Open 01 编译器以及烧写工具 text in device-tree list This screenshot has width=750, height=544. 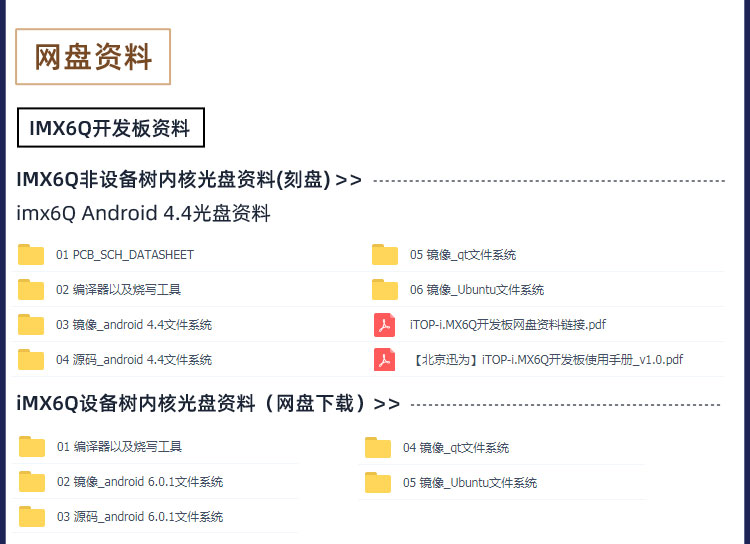tap(119, 446)
